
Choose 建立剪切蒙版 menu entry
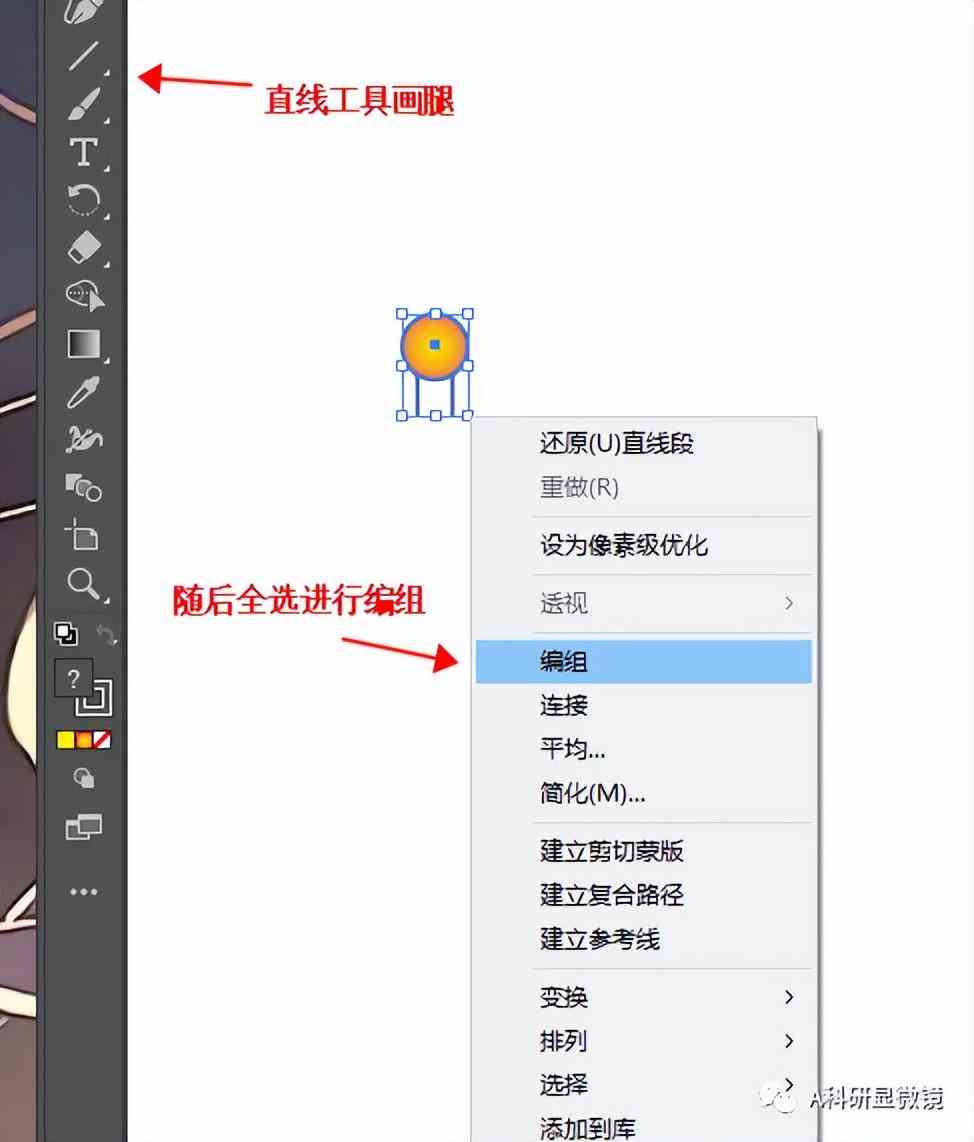click(x=643, y=851)
